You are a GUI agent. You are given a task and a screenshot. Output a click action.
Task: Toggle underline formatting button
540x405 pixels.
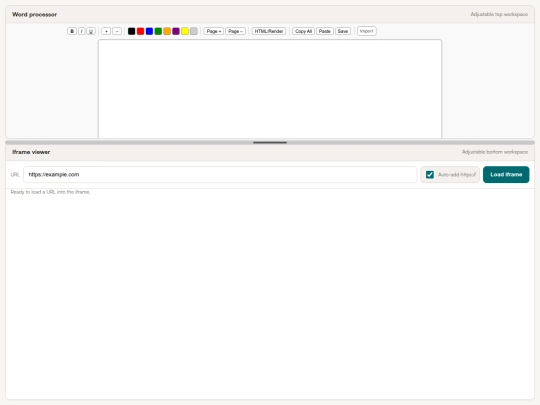(91, 31)
